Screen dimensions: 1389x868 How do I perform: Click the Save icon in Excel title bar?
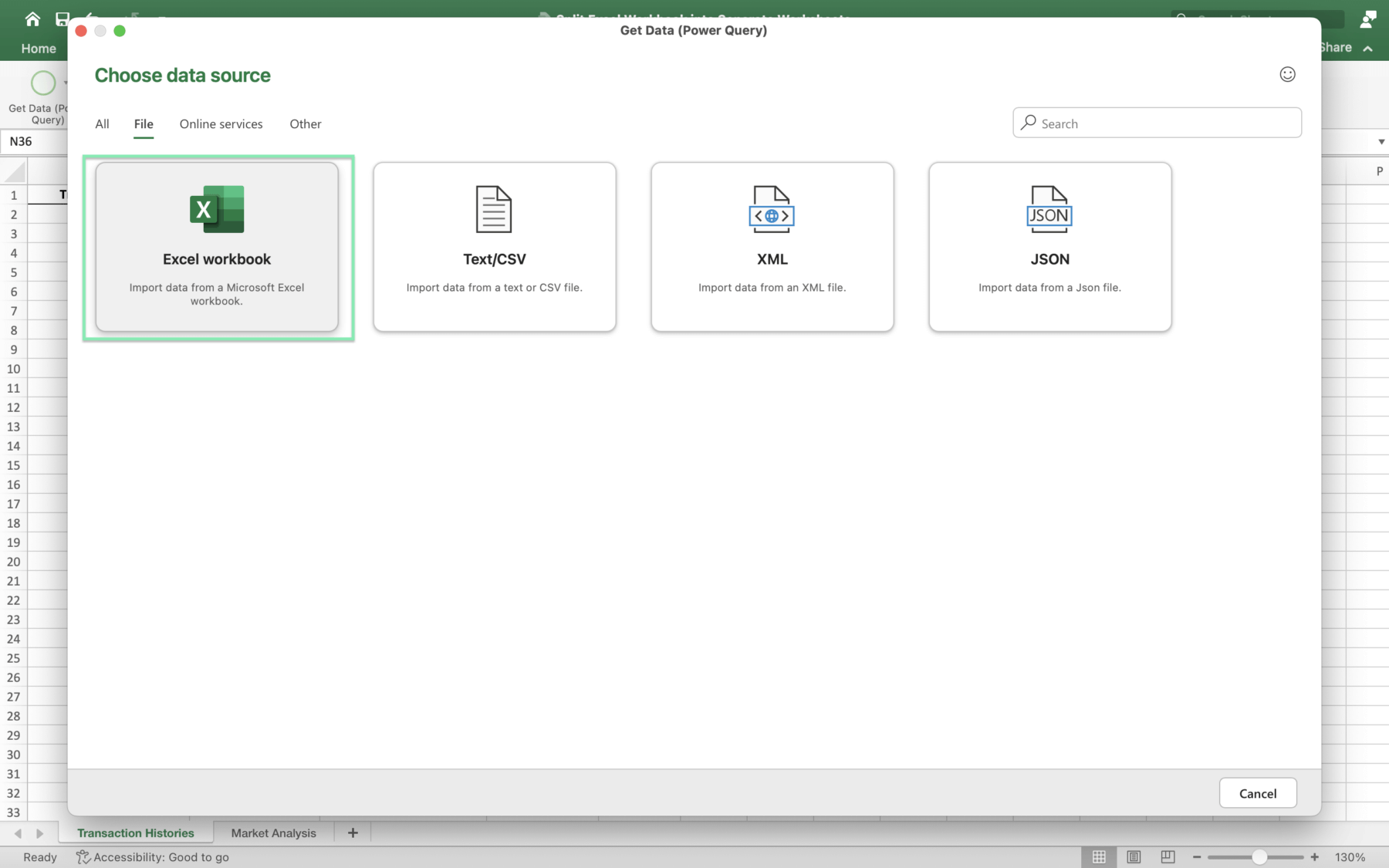(63, 19)
